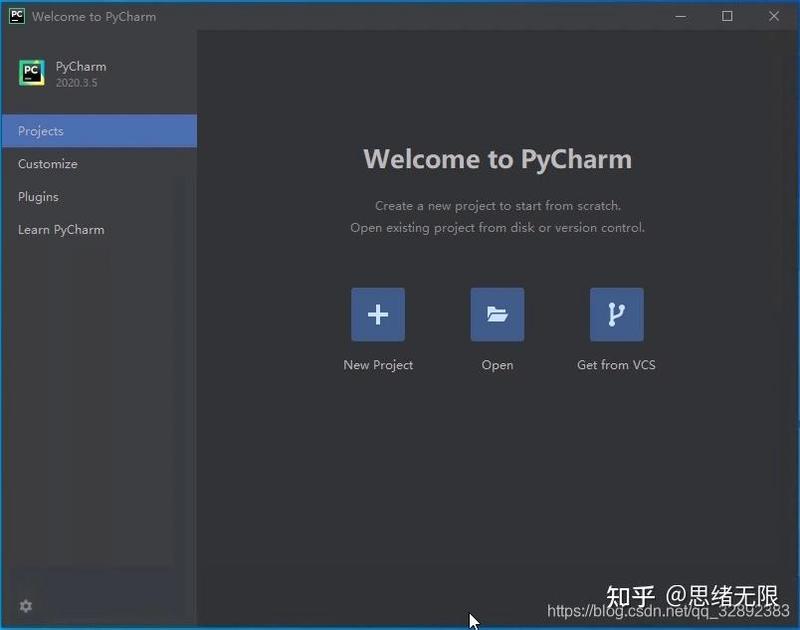Open the Plugins tab
800x630 pixels.
(x=99, y=197)
